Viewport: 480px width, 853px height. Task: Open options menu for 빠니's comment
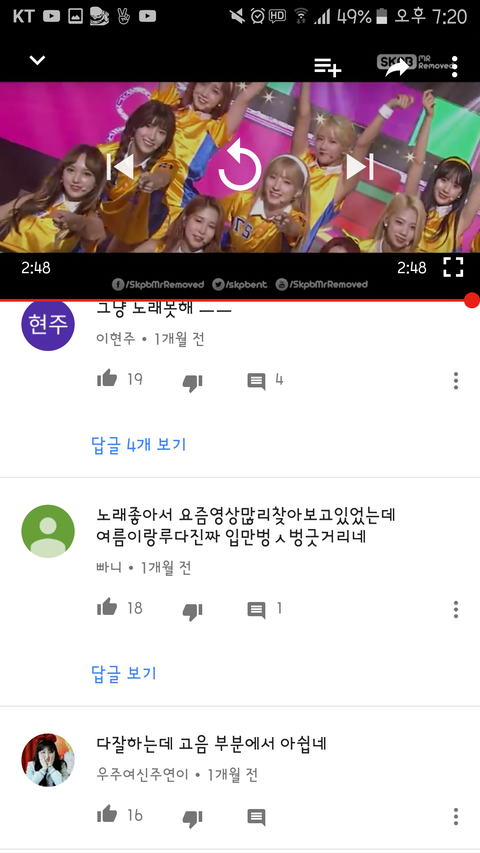pyautogui.click(x=456, y=609)
